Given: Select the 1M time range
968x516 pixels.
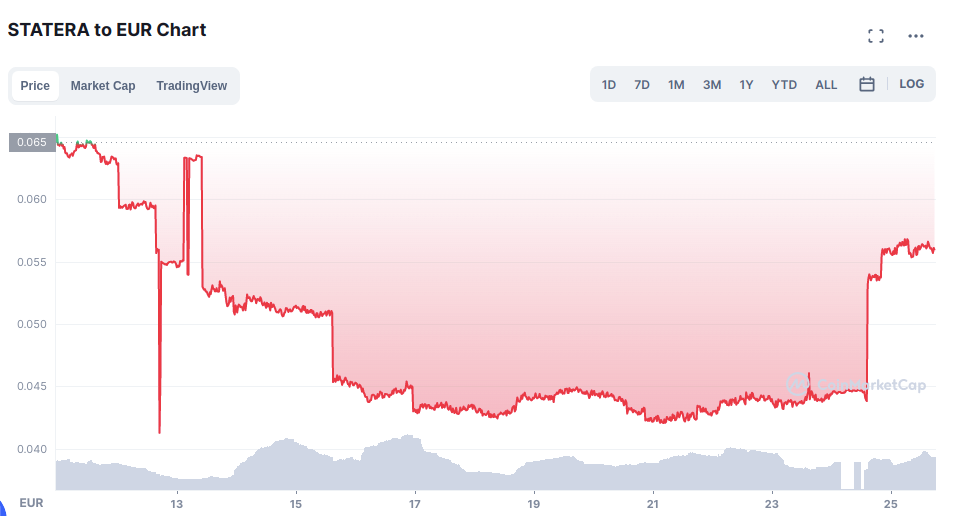Looking at the screenshot, I should pyautogui.click(x=676, y=85).
